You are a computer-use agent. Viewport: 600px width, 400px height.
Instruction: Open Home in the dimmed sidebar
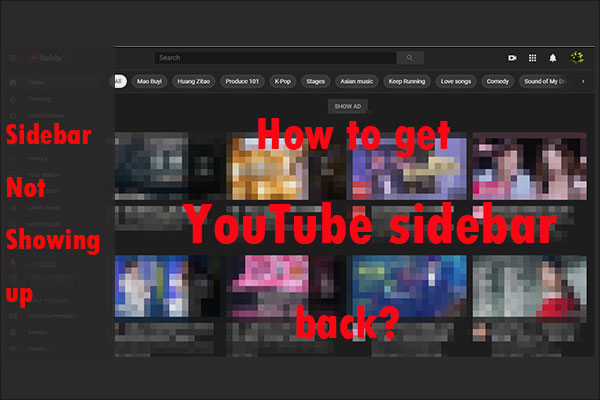click(54, 82)
